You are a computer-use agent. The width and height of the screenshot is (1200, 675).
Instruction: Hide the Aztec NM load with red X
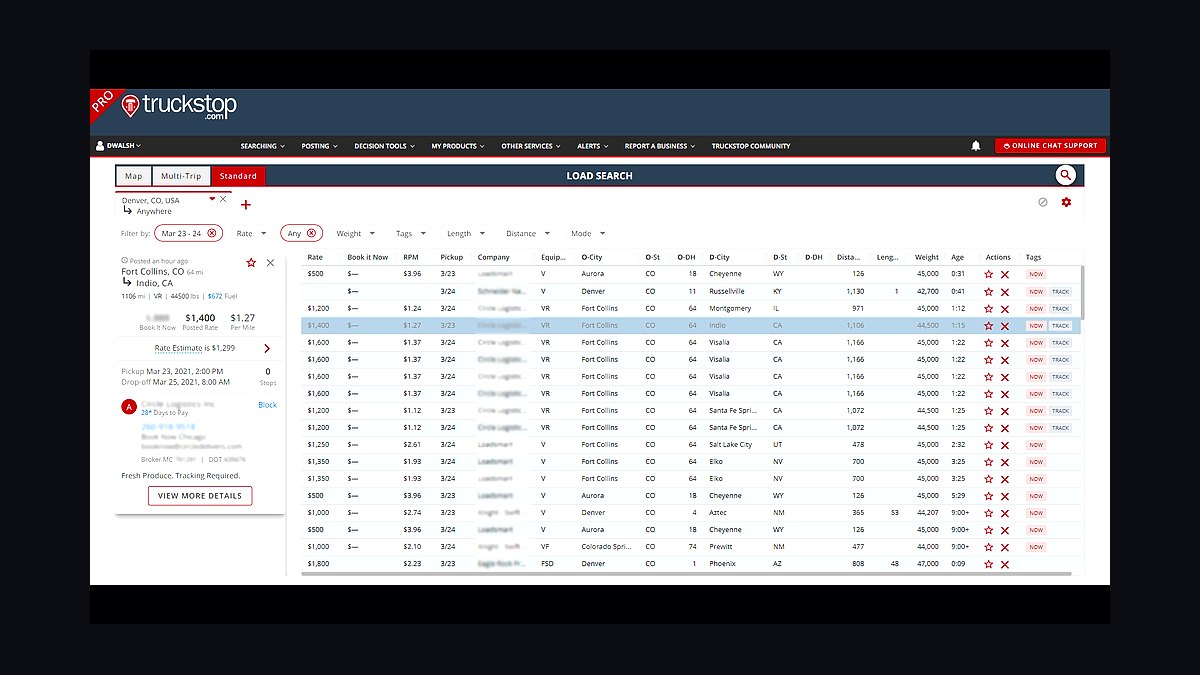click(x=1005, y=512)
